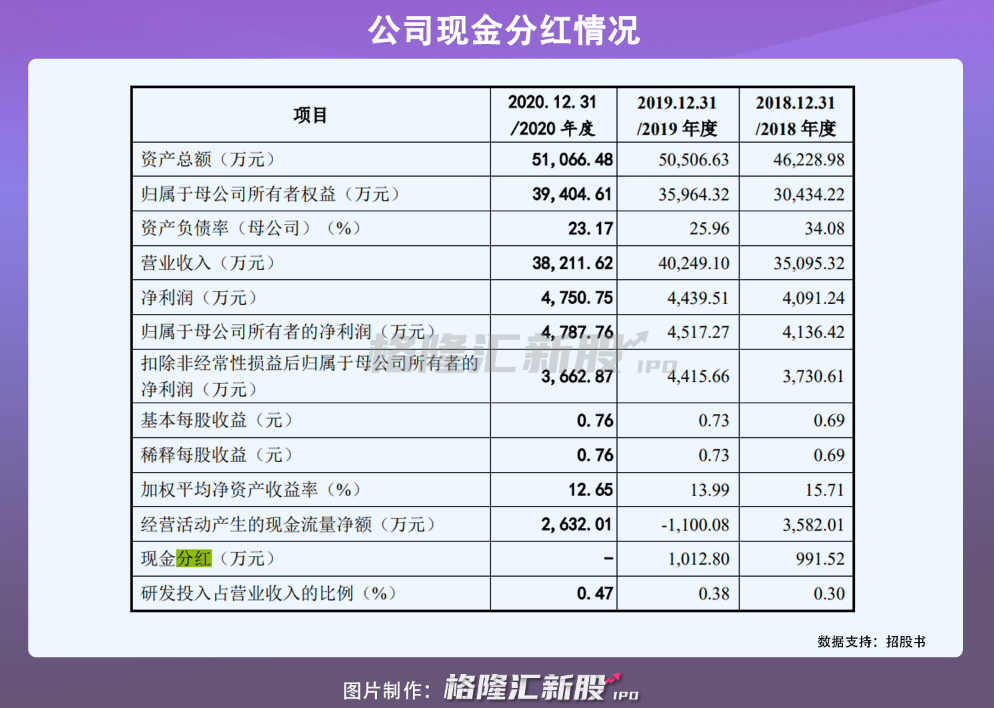Select row label 归属于母公司所有者的净利润（万元）
Viewport: 994px width, 708px height.
pyautogui.click(x=287, y=332)
